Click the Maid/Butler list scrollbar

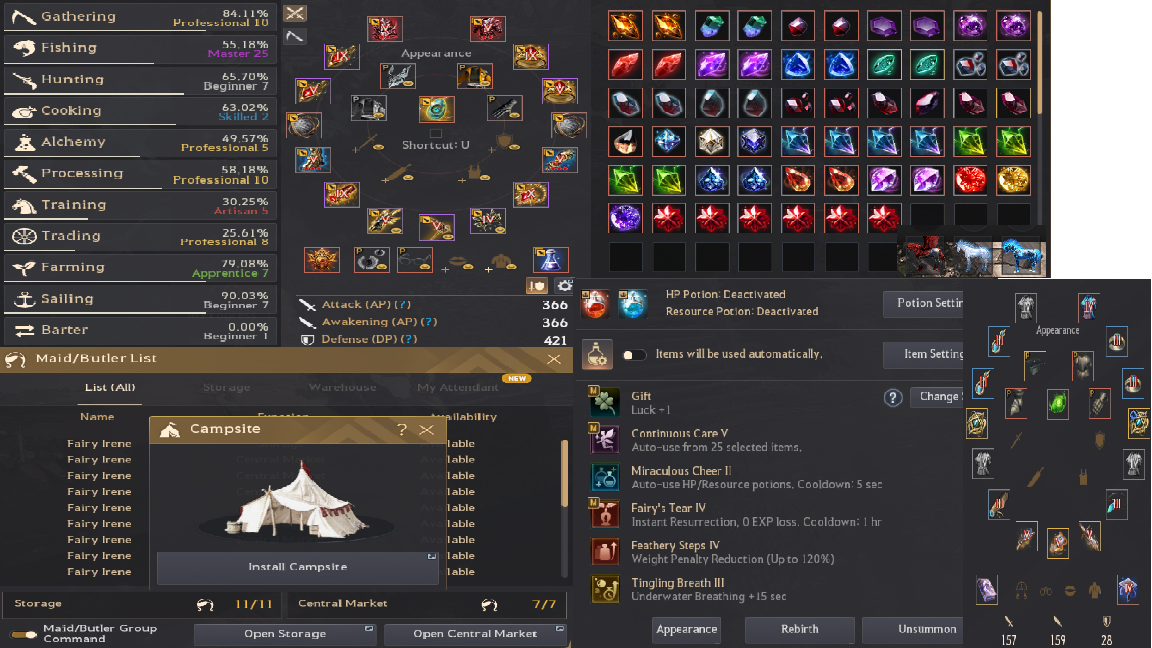pos(564,474)
